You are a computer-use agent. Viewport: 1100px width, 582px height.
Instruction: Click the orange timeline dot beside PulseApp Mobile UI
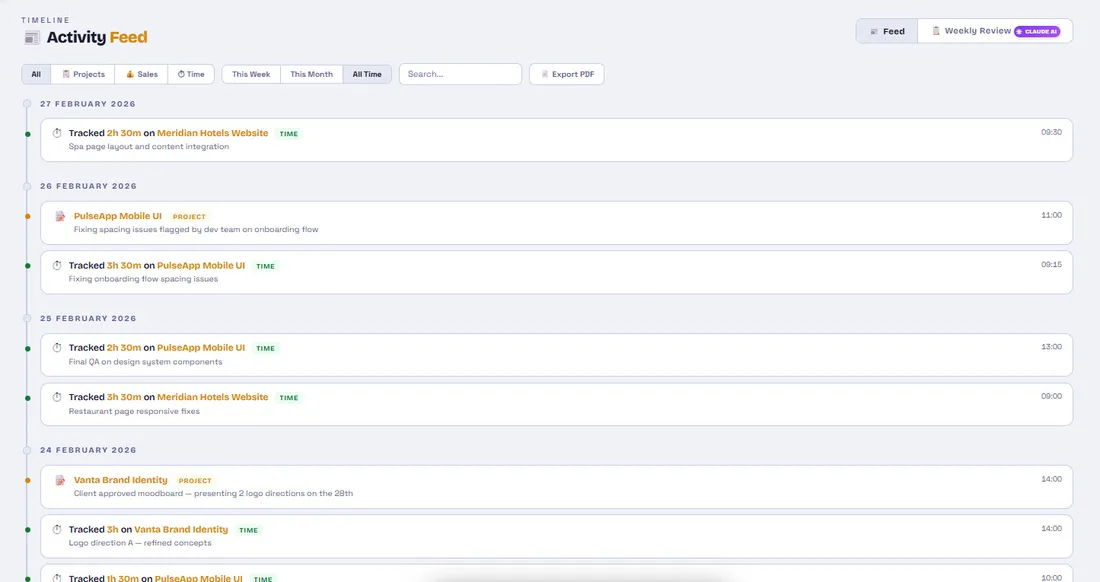tap(26, 214)
